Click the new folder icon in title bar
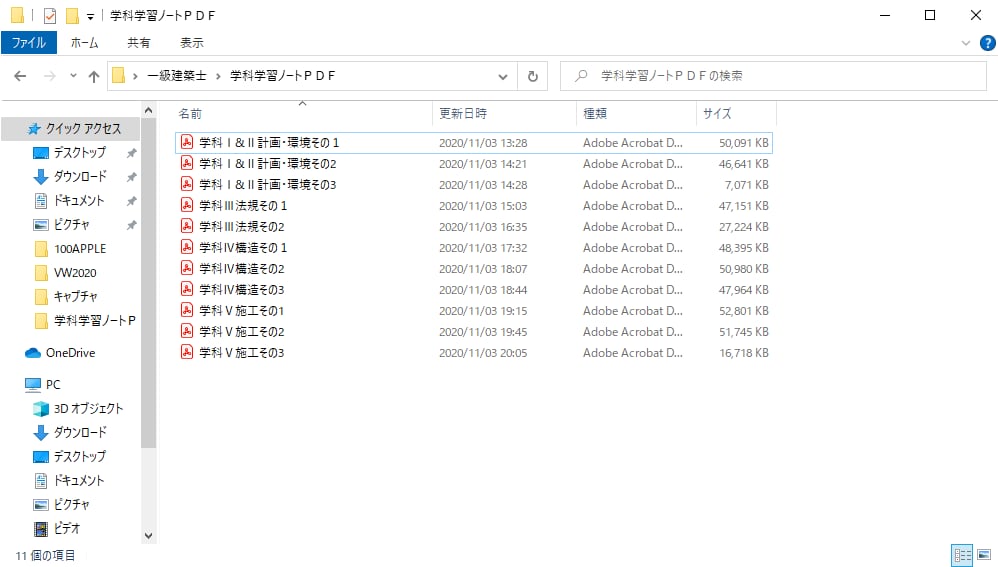 [x=73, y=15]
